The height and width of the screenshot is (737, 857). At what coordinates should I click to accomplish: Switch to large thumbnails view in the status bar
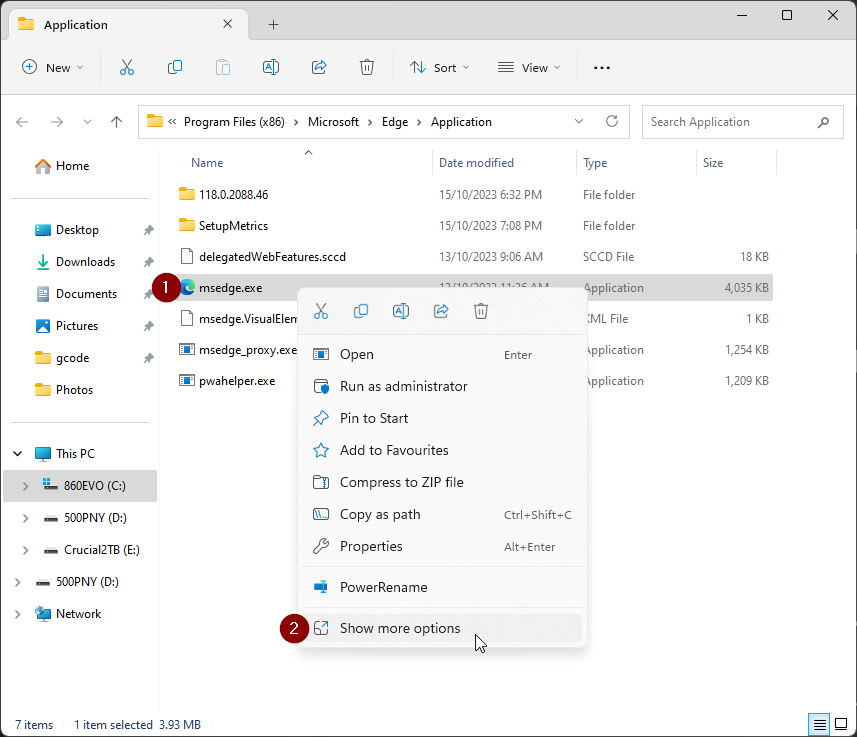(841, 725)
